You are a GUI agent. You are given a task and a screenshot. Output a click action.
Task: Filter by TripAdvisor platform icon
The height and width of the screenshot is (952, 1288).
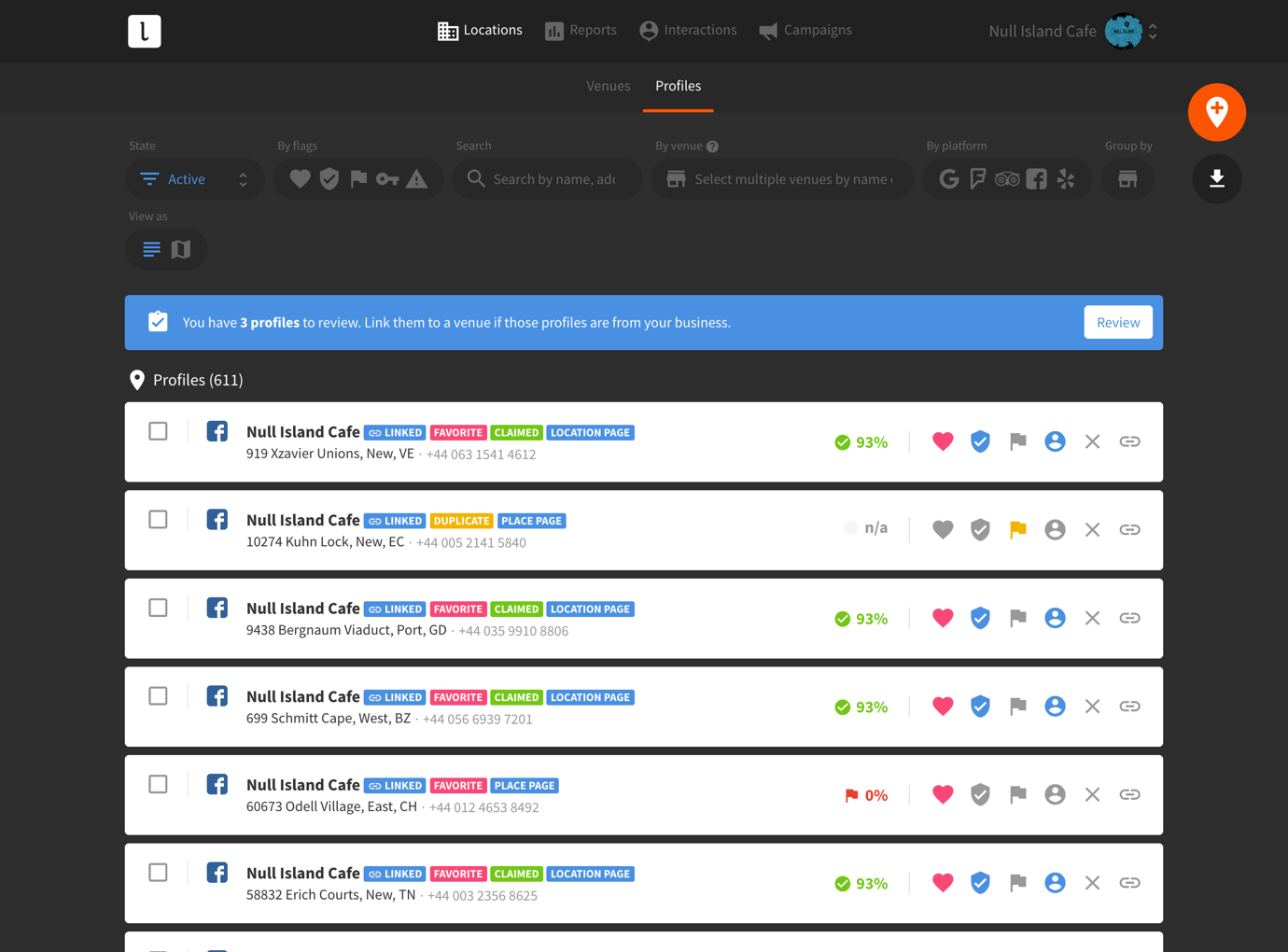[x=1006, y=179]
